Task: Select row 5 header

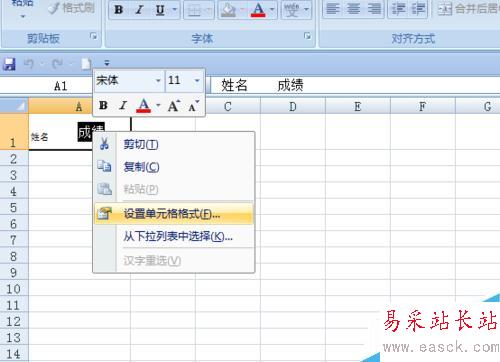Action: click(14, 207)
